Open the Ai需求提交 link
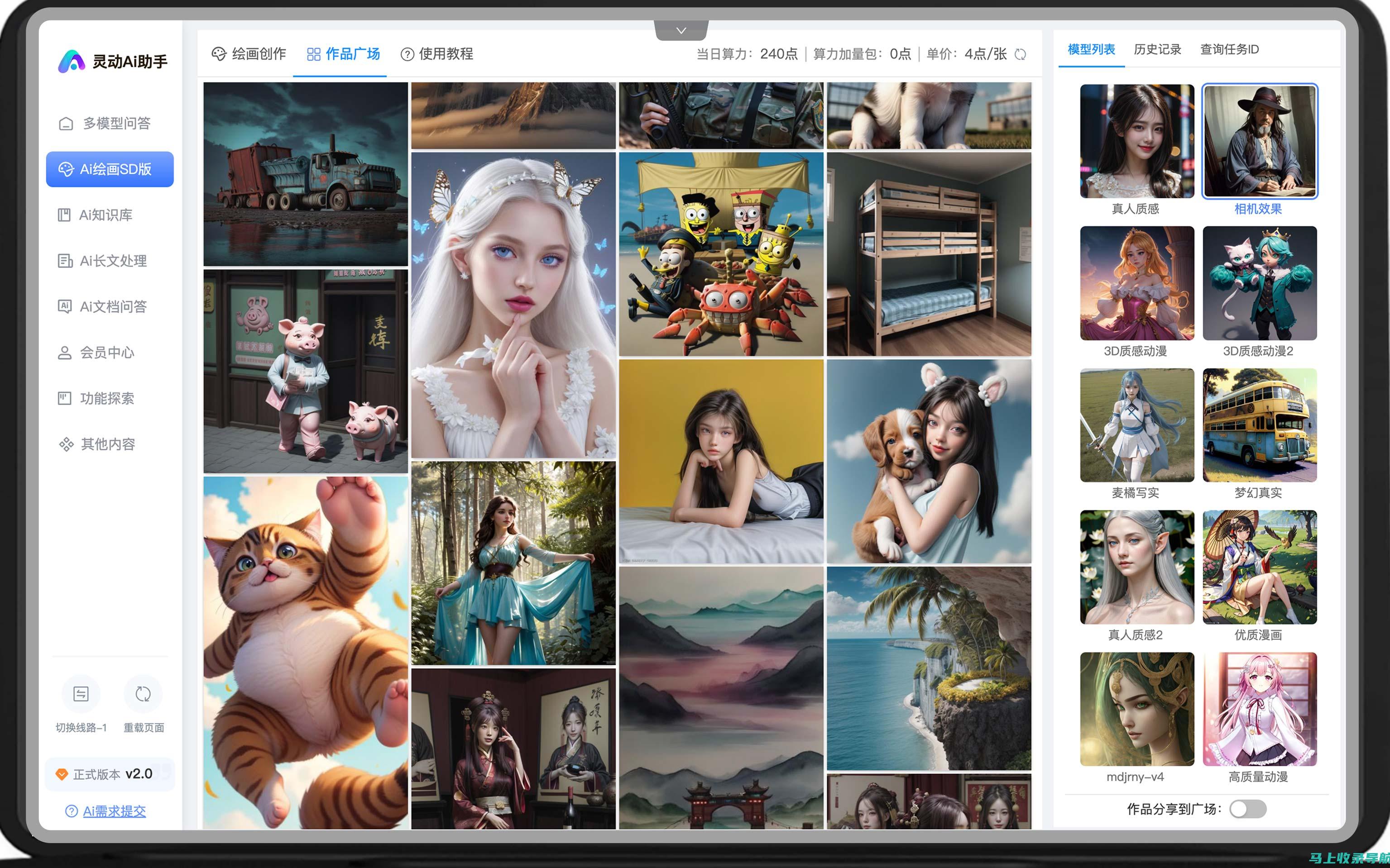 pos(114,811)
